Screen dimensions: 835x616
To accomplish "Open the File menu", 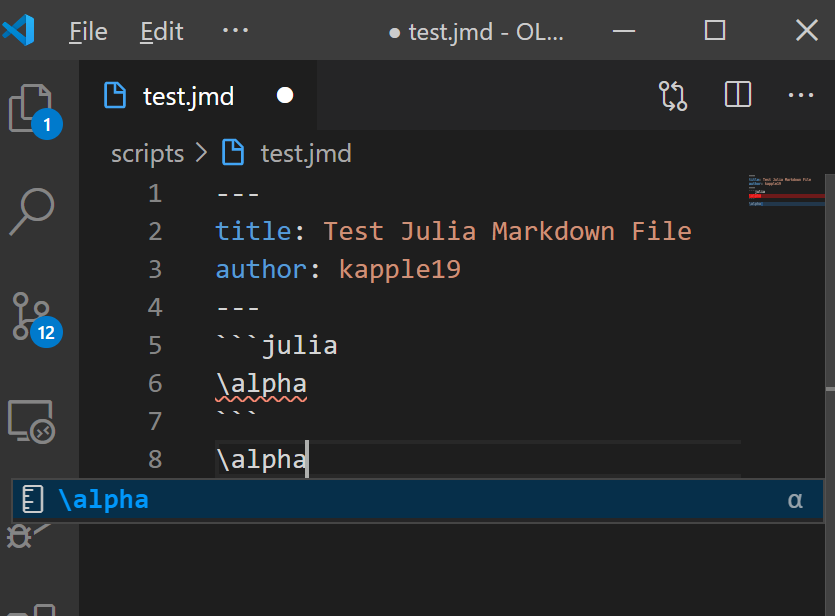I will (88, 31).
